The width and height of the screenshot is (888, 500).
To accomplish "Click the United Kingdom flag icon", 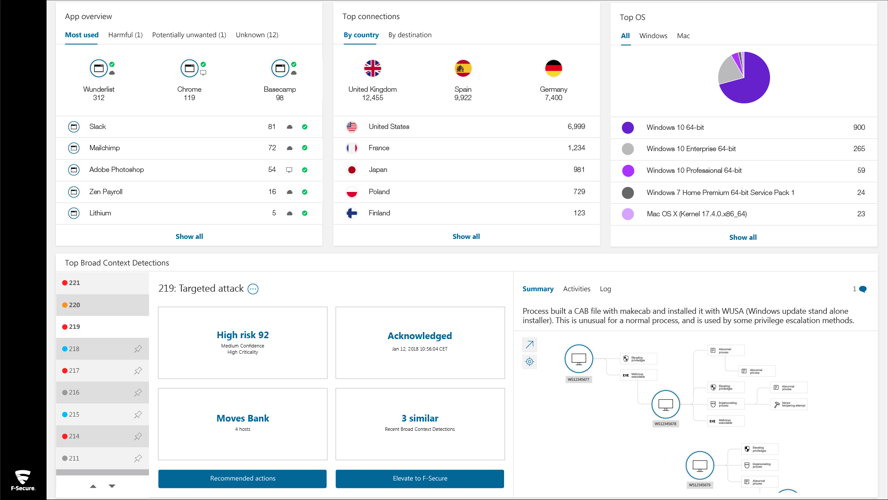I will (x=373, y=69).
